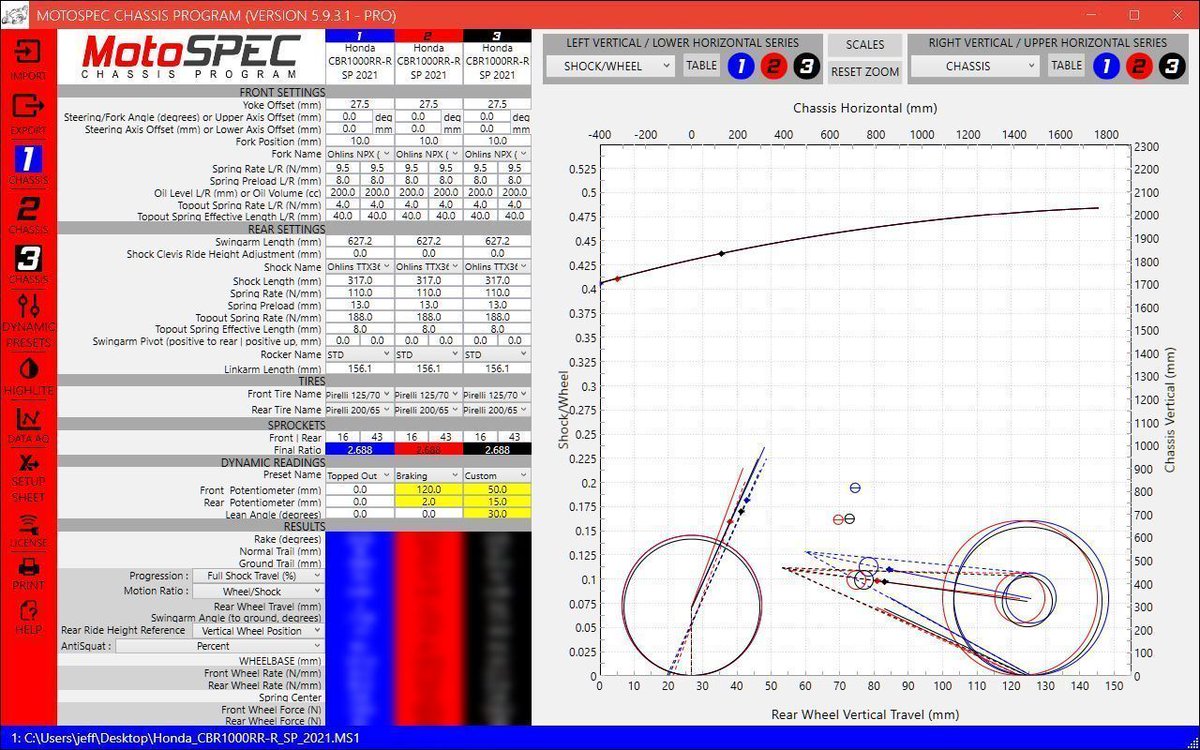Toggle blue series 1 on left vertical axis
Screen dimensions: 1200x750
pyautogui.click(x=740, y=66)
